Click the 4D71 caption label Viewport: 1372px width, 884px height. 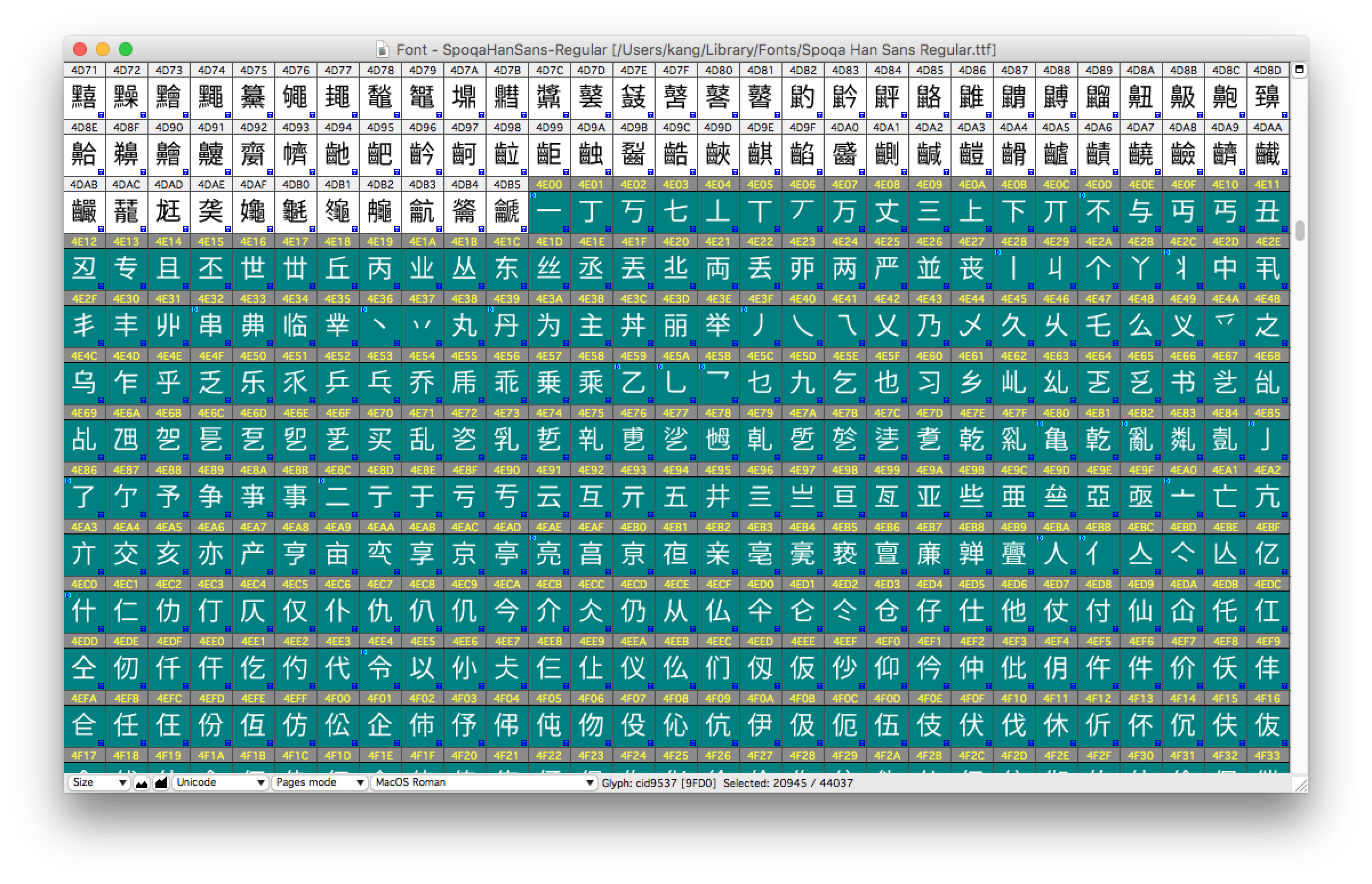[x=85, y=70]
